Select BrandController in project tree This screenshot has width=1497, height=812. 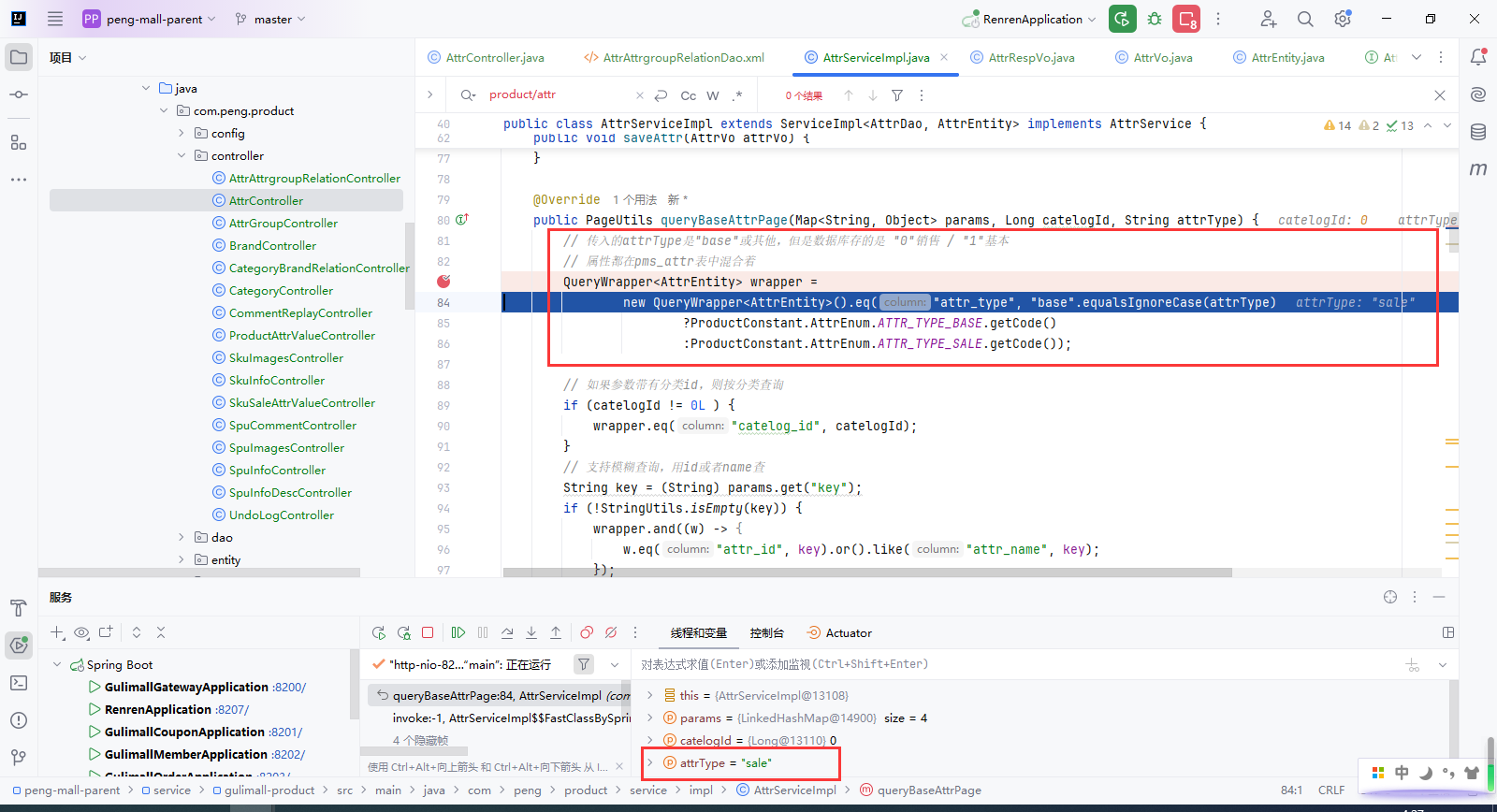(x=272, y=245)
